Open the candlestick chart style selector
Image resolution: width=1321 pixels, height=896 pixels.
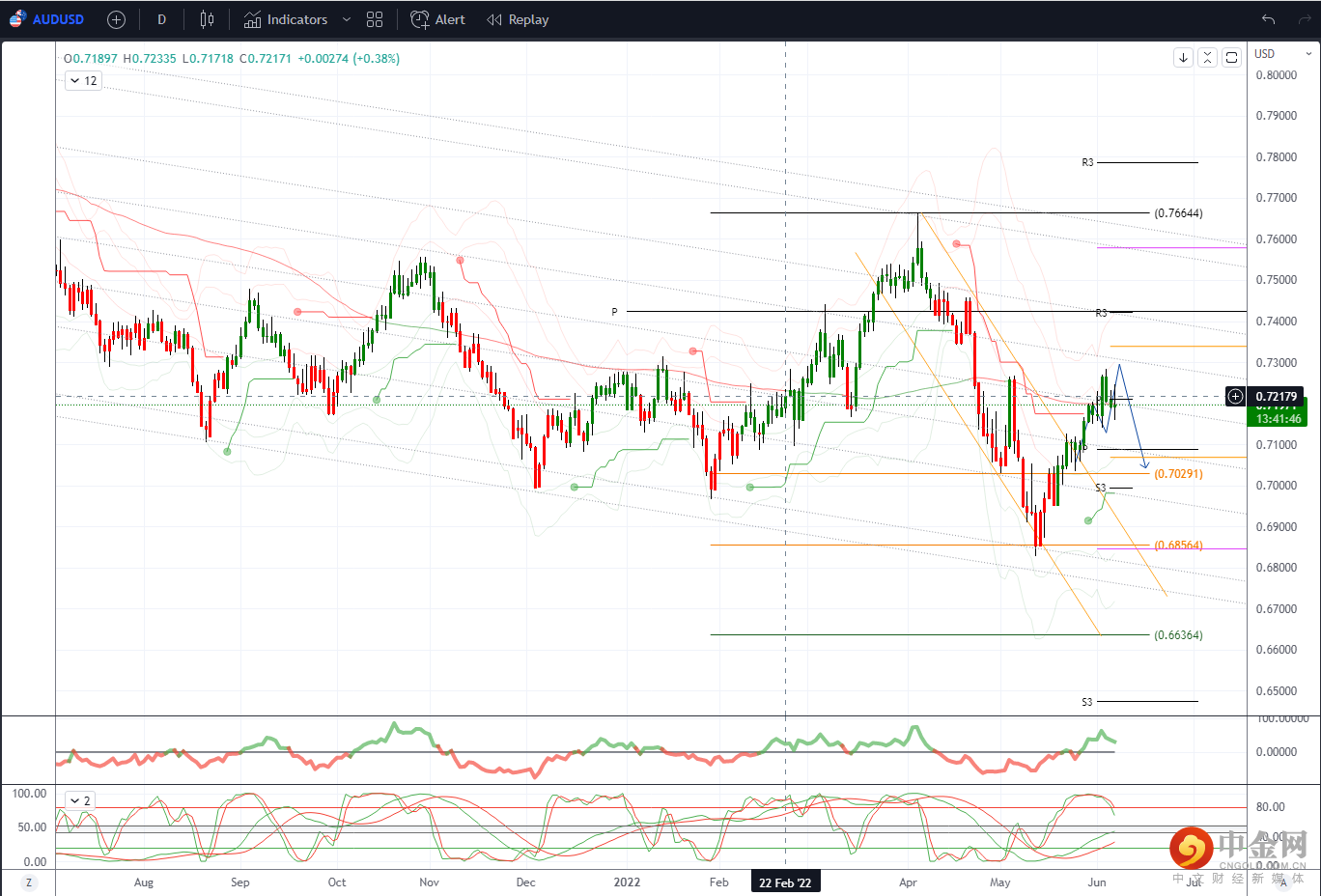click(207, 19)
